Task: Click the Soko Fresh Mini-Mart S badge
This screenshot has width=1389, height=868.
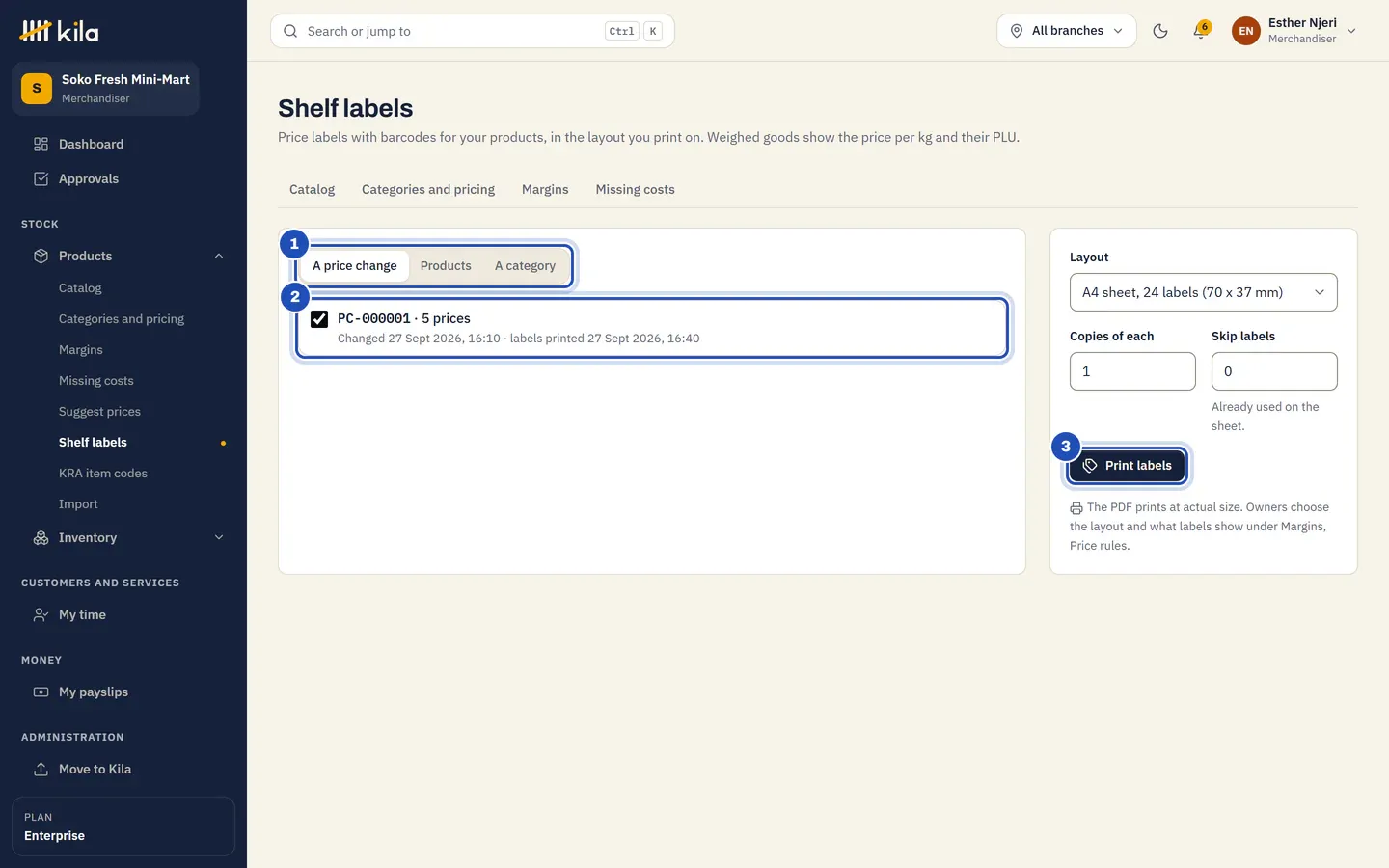Action: click(x=37, y=89)
